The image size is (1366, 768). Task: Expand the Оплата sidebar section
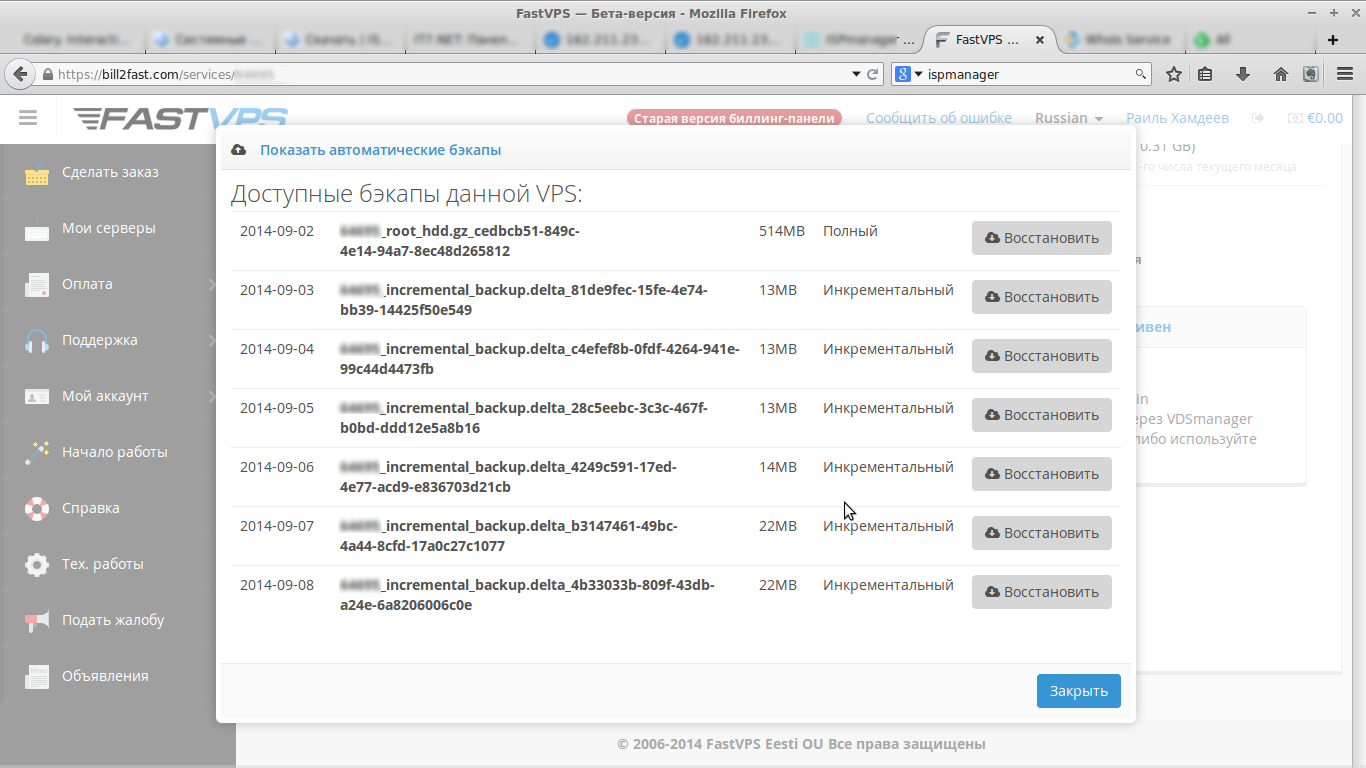[110, 283]
